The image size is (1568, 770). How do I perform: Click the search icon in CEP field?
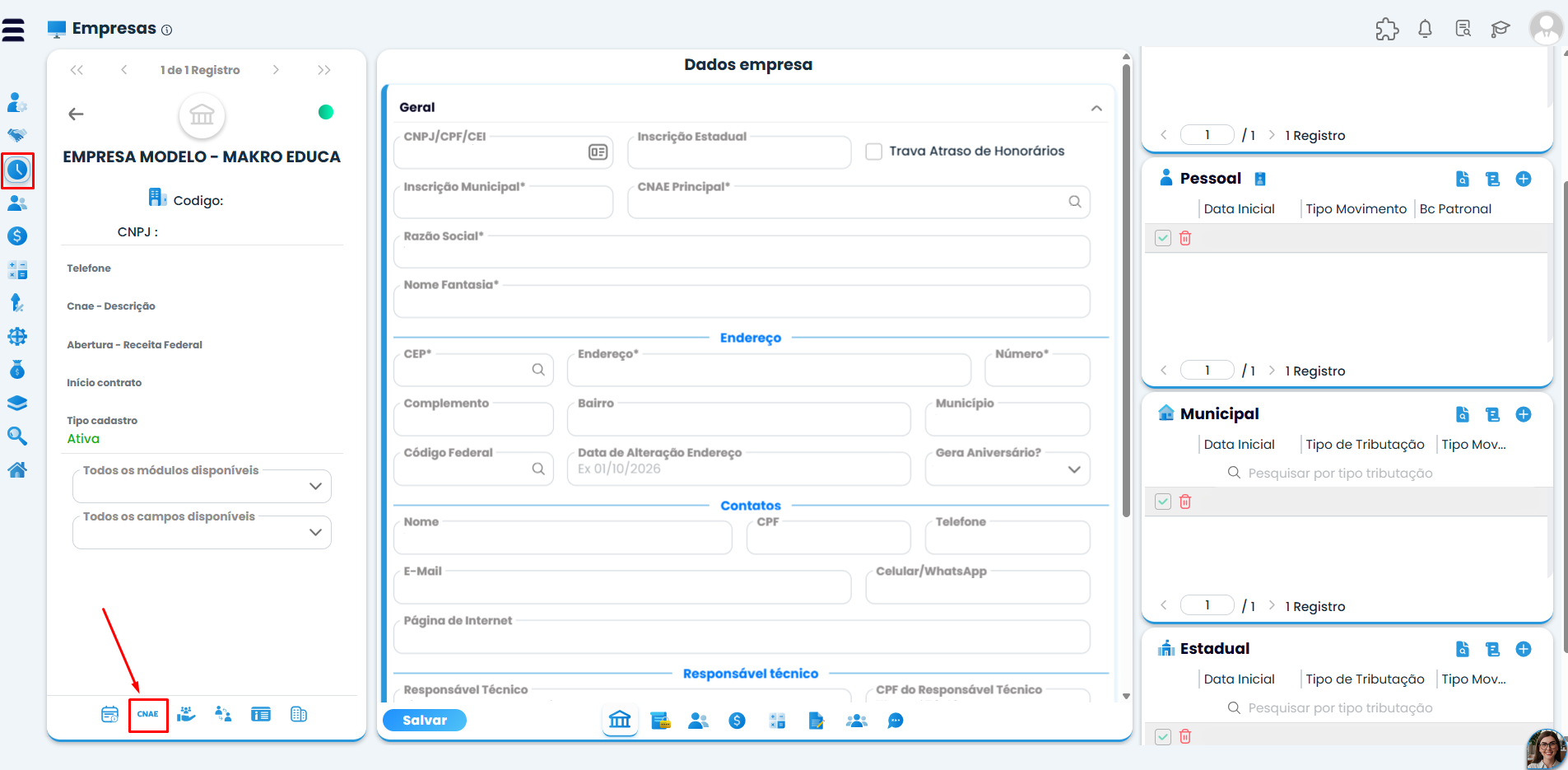pyautogui.click(x=538, y=370)
